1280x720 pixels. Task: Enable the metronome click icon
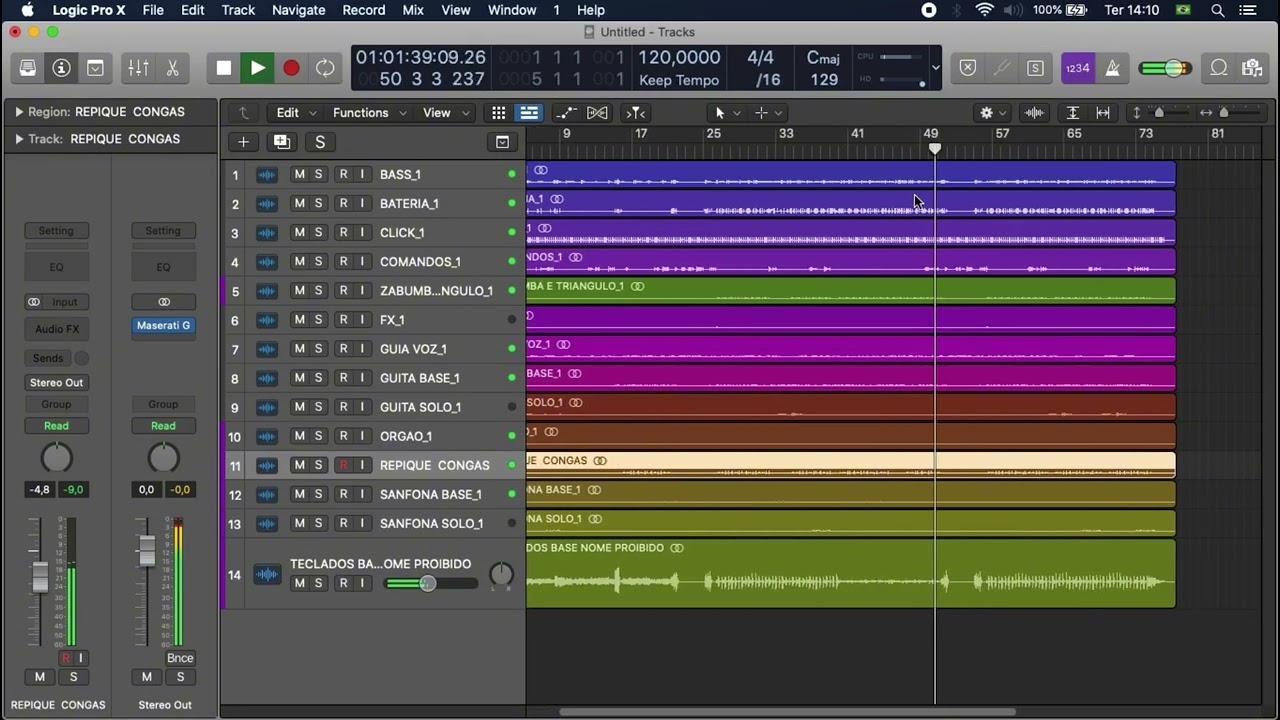click(1112, 68)
